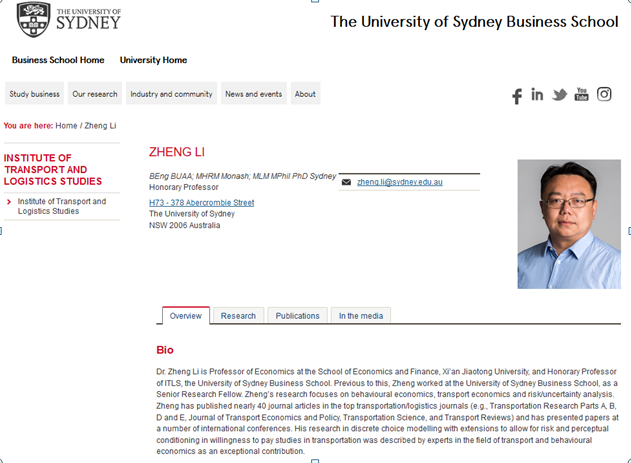Go to Business School Home
Viewport: 631px width, 463px height.
click(x=58, y=60)
